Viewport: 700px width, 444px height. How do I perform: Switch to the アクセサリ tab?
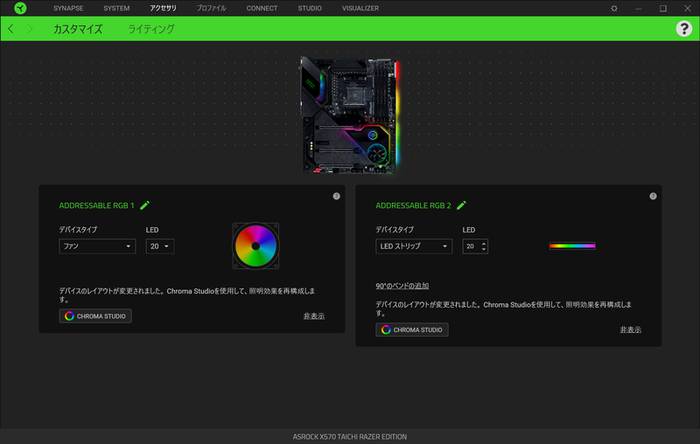[163, 8]
